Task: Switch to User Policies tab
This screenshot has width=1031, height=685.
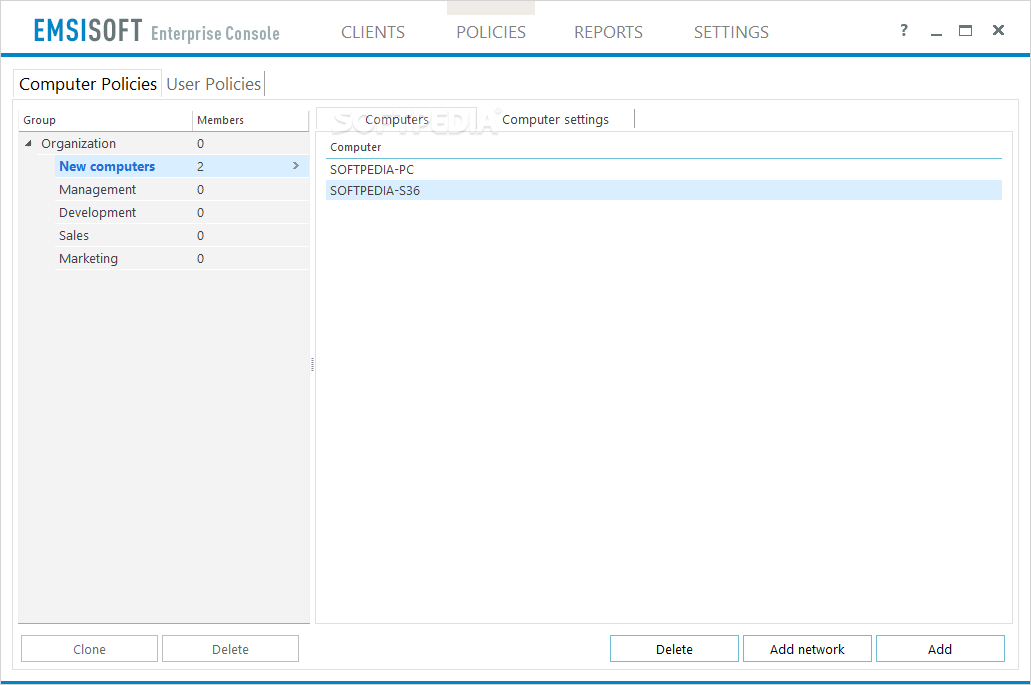Action: [214, 84]
